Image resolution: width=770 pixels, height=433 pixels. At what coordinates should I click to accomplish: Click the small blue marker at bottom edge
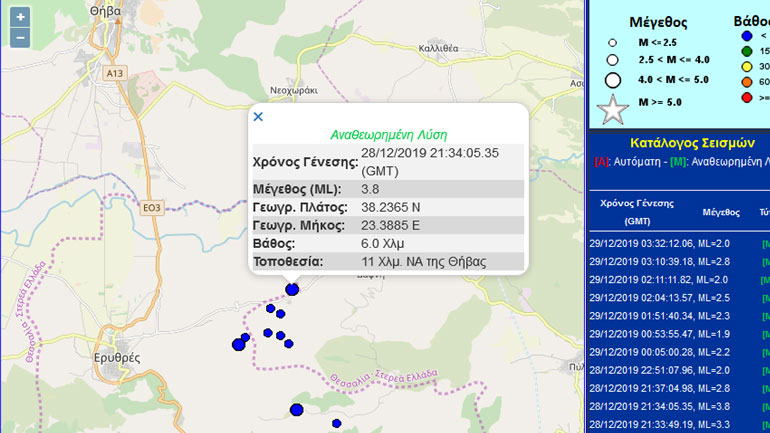click(x=337, y=424)
